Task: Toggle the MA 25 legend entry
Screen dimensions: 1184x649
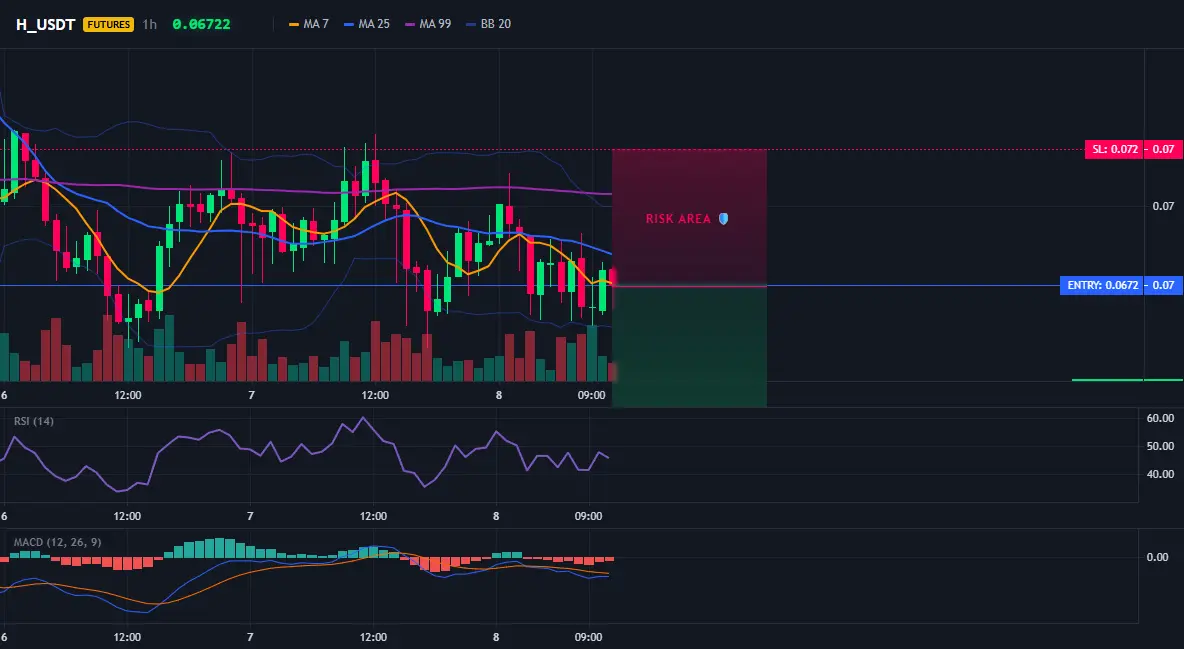Action: click(x=367, y=24)
